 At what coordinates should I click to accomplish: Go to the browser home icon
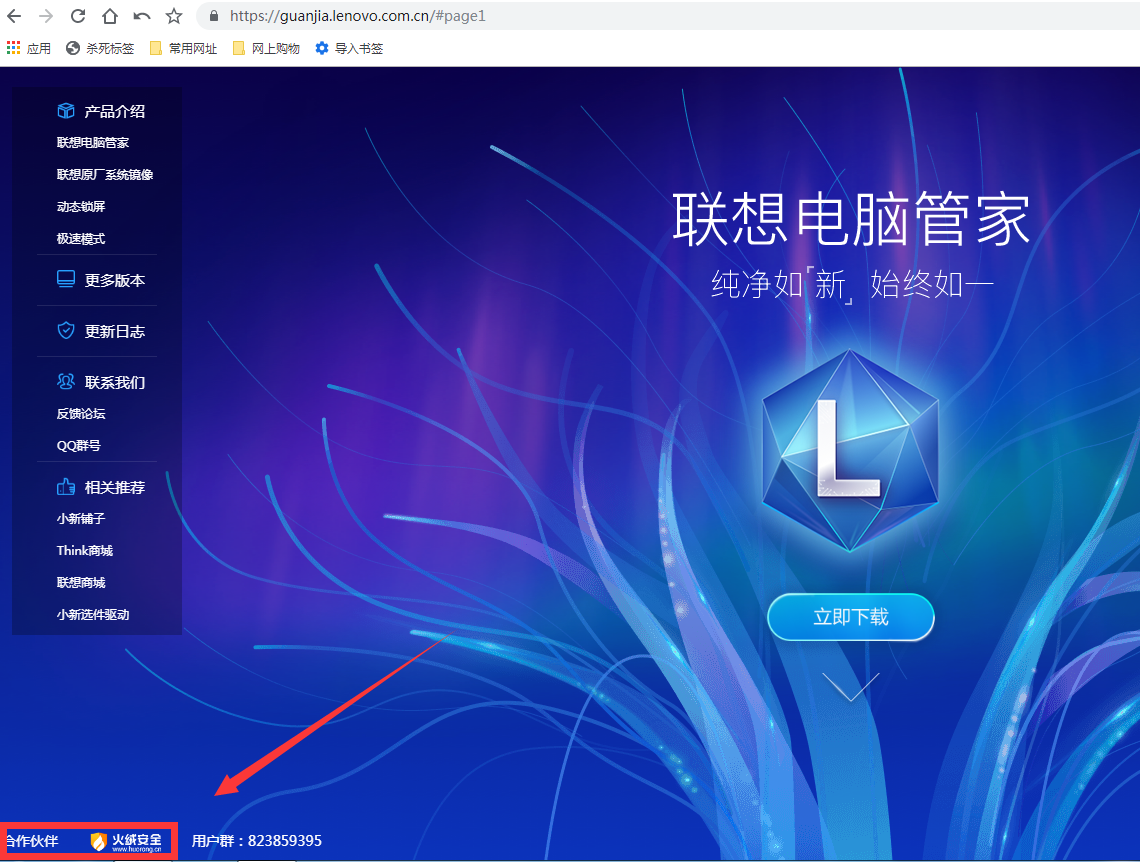click(x=110, y=16)
